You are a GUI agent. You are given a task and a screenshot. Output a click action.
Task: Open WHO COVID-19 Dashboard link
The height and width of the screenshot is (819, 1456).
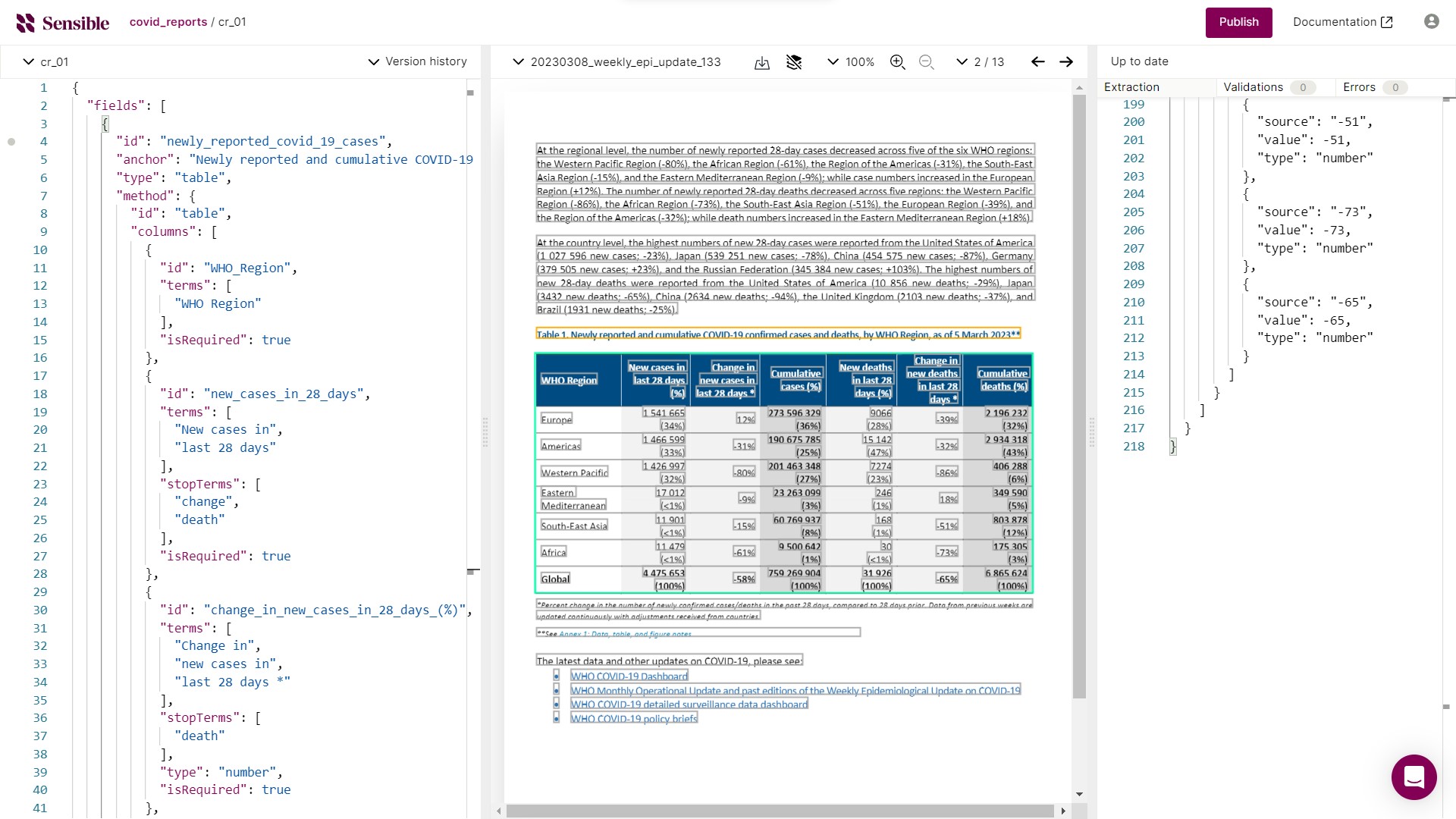(629, 676)
